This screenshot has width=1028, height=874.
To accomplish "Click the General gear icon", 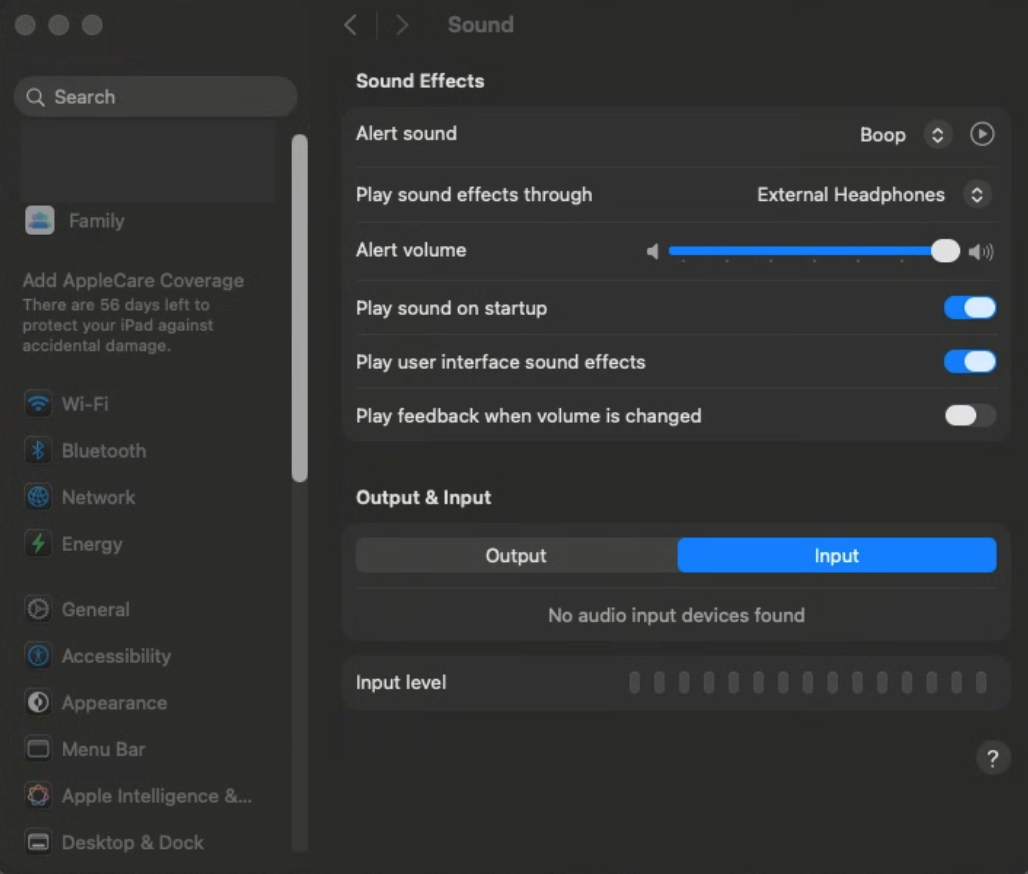I will pos(39,609).
